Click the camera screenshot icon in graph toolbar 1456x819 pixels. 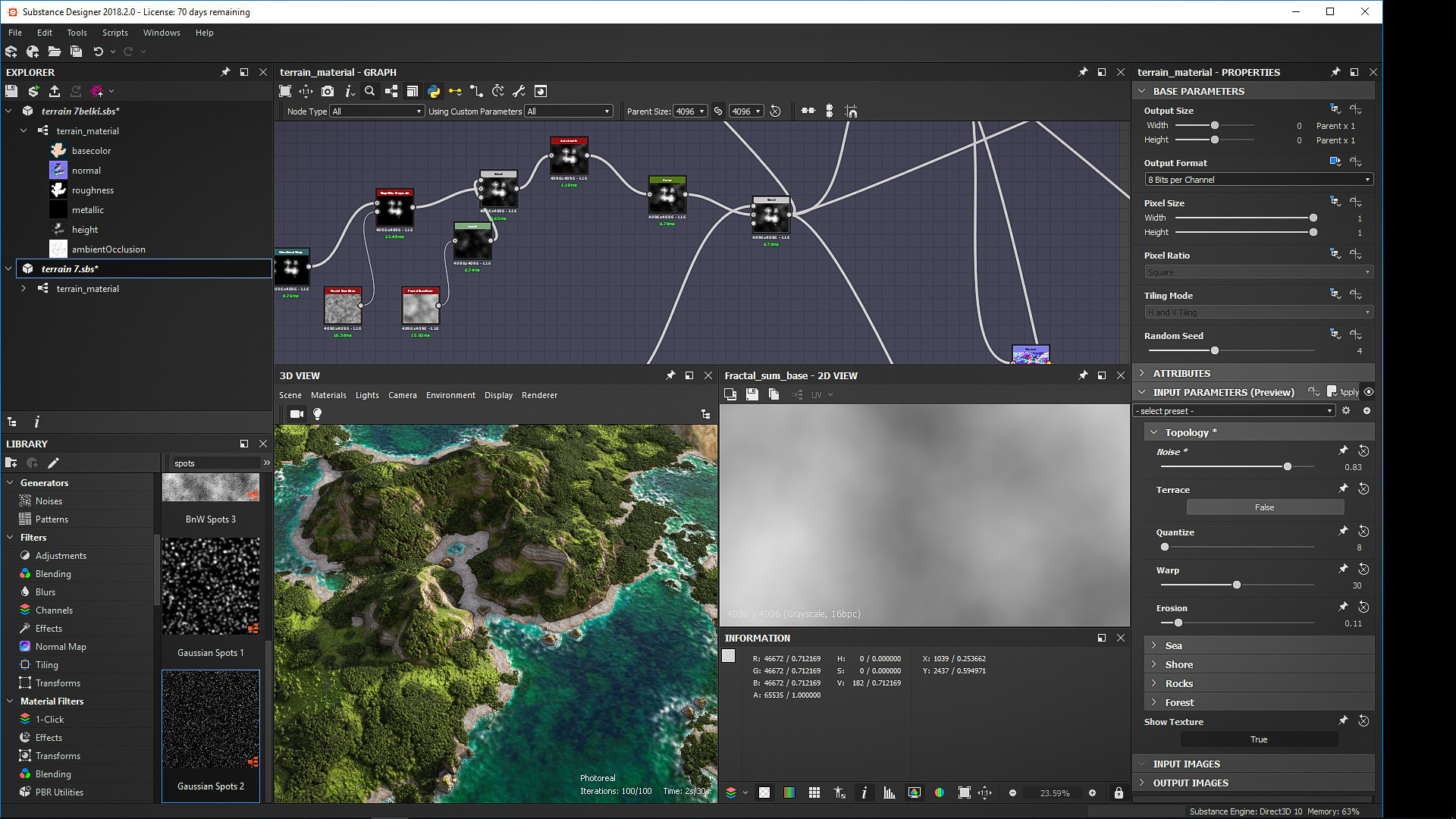(x=328, y=91)
